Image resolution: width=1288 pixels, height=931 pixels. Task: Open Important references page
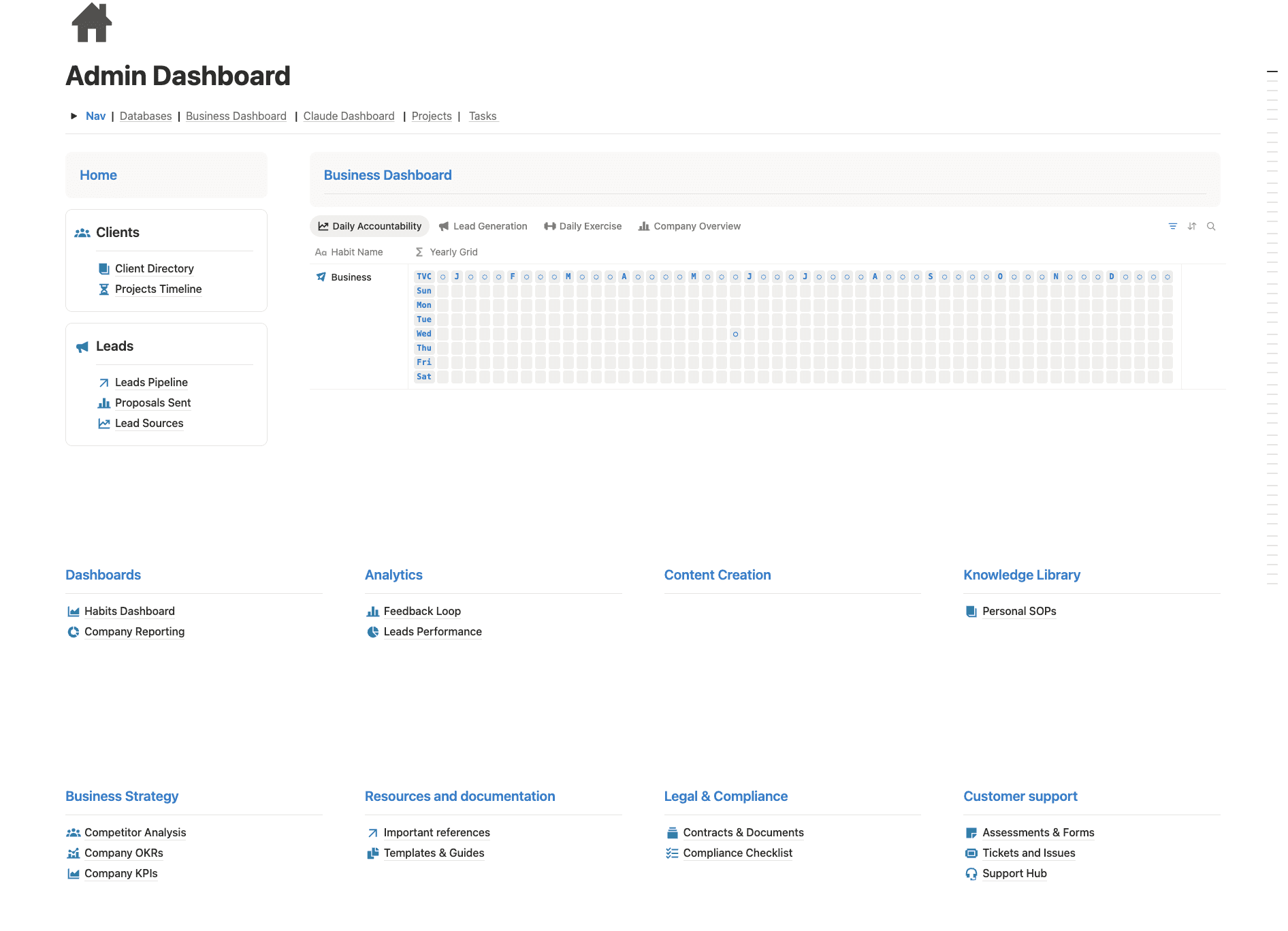point(436,832)
